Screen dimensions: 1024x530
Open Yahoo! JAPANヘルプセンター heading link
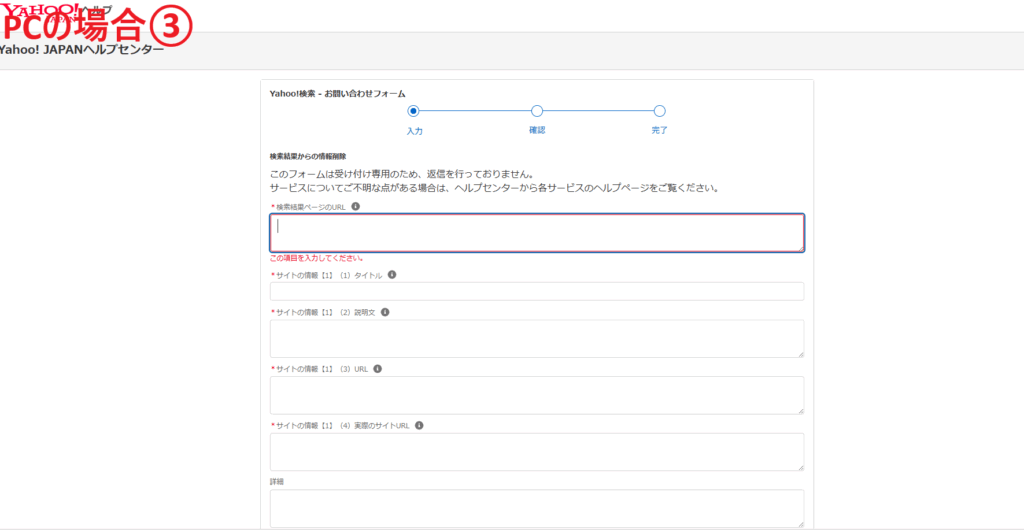[82, 49]
